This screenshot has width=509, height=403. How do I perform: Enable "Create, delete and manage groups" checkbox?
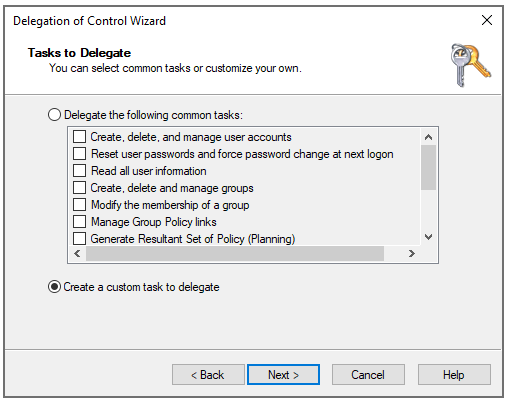click(79, 188)
